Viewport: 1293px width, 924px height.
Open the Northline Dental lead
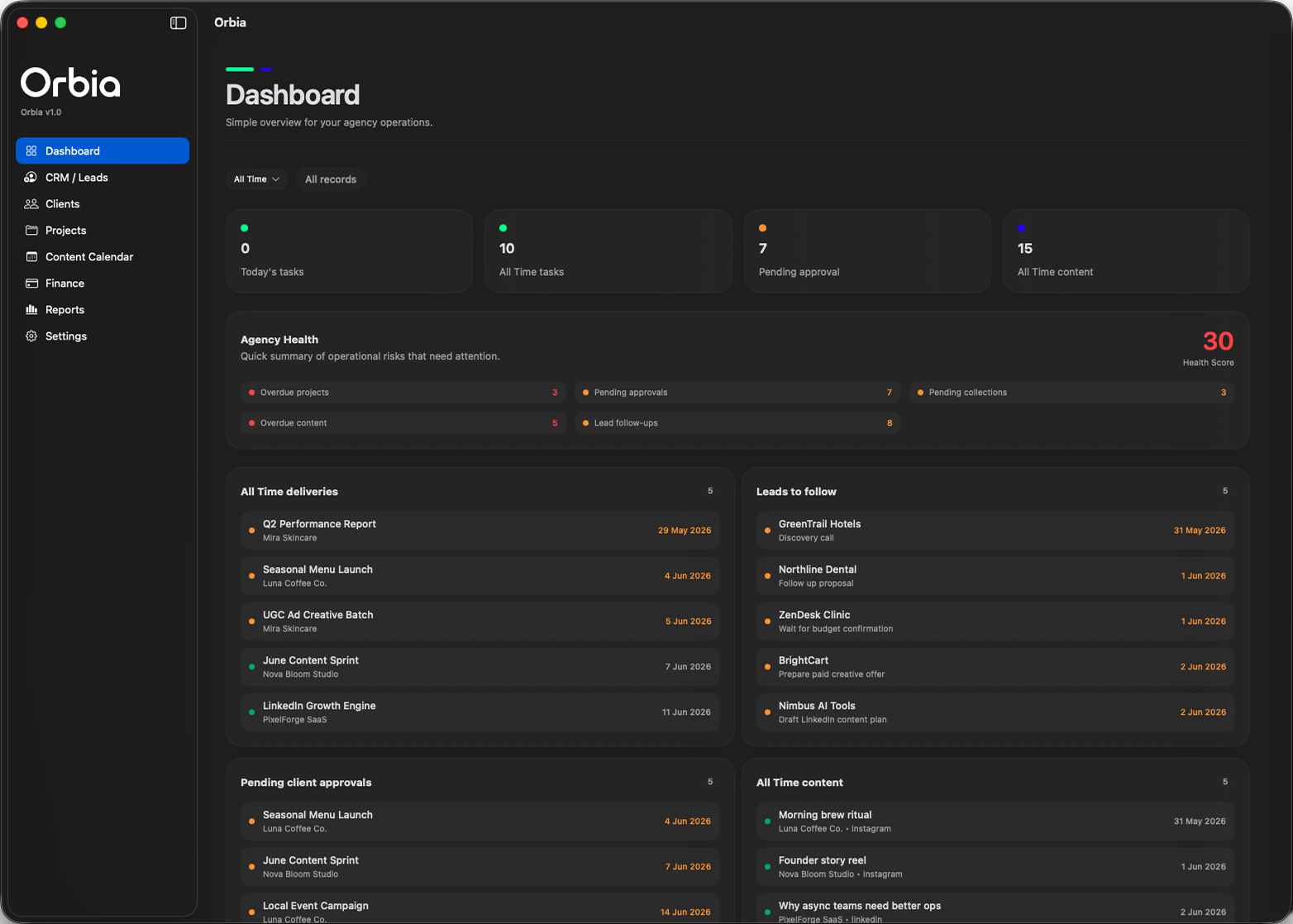(x=995, y=576)
